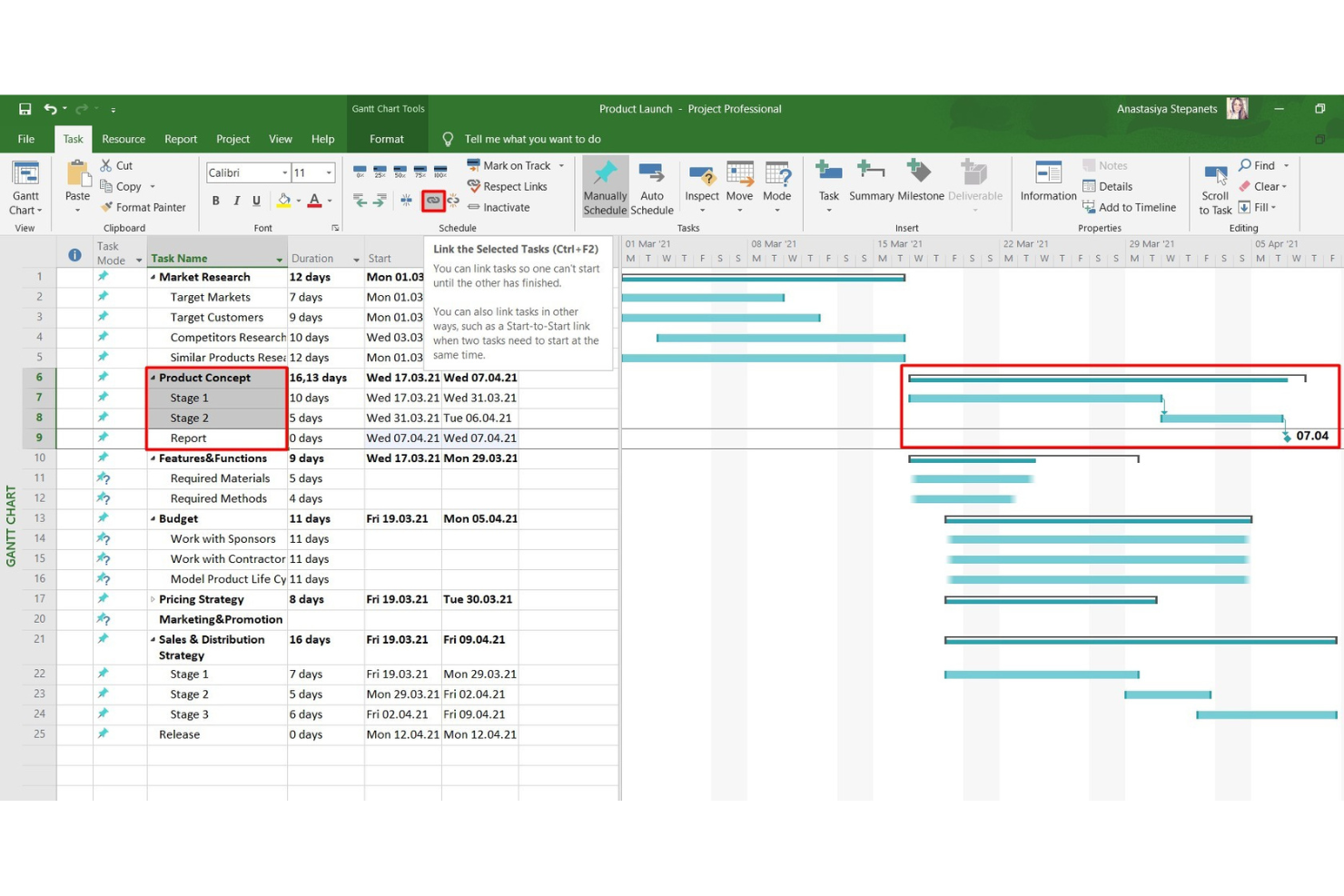Click the Save icon in quick access toolbar
The width and height of the screenshot is (1344, 896).
point(25,109)
